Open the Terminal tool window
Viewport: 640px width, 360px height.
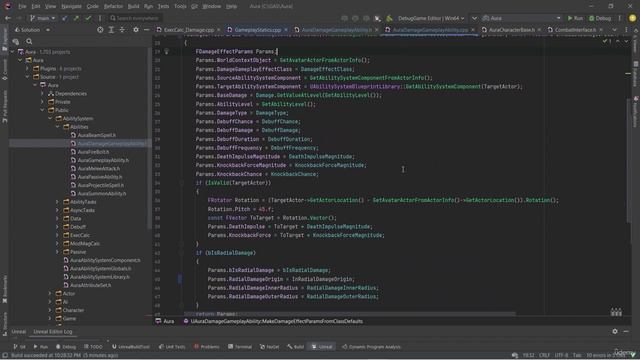pos(240,347)
